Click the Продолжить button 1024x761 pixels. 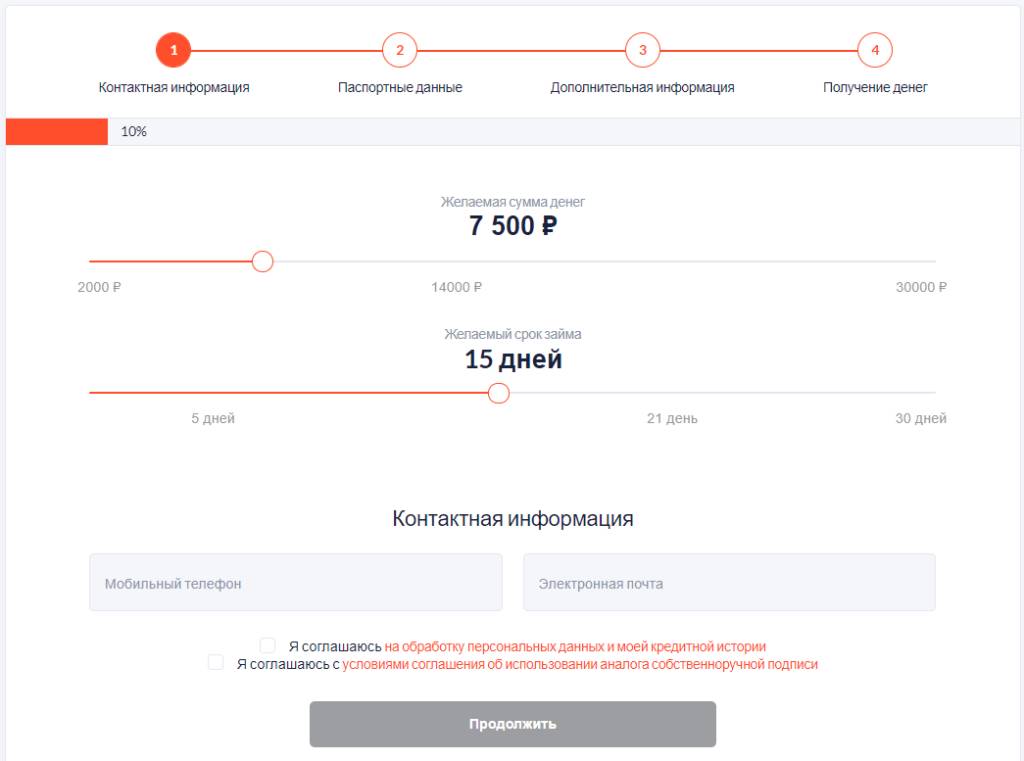pyautogui.click(x=513, y=724)
